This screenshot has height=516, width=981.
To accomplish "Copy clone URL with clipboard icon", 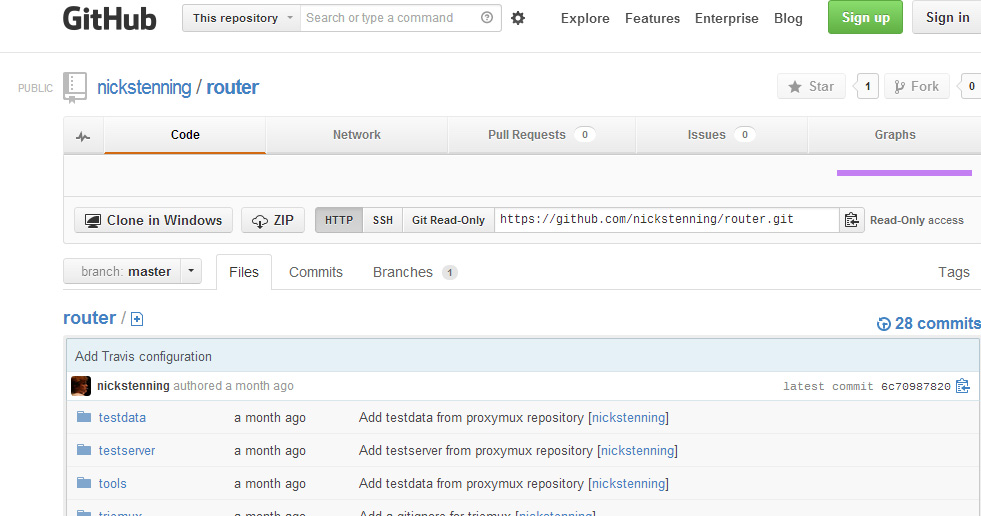I will tap(851, 220).
